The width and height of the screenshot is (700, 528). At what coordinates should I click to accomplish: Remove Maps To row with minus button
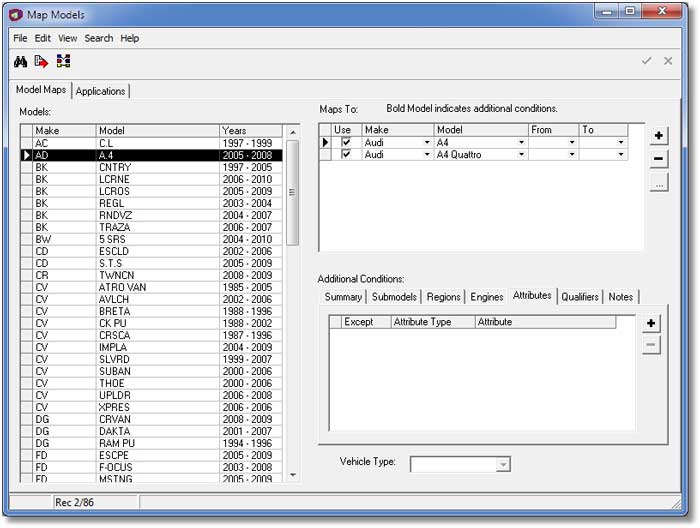(659, 159)
